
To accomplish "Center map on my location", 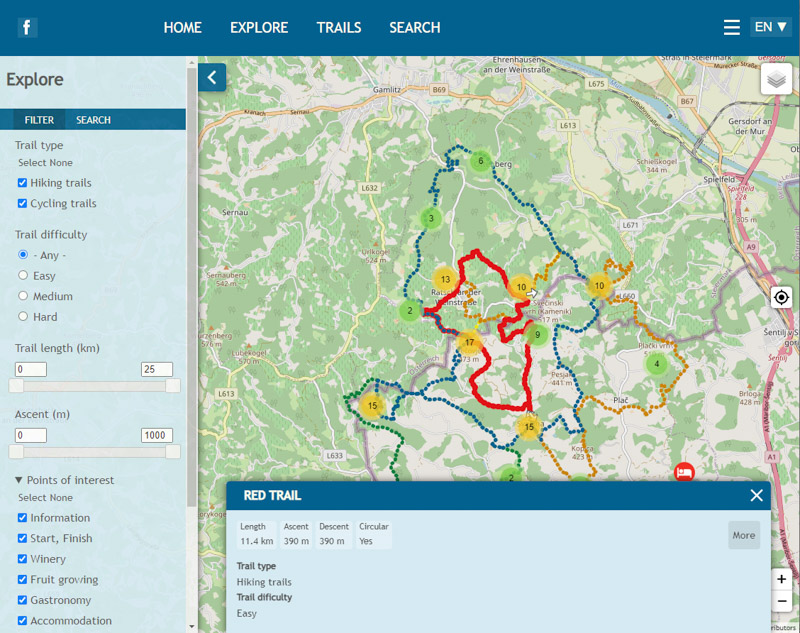I will (781, 298).
